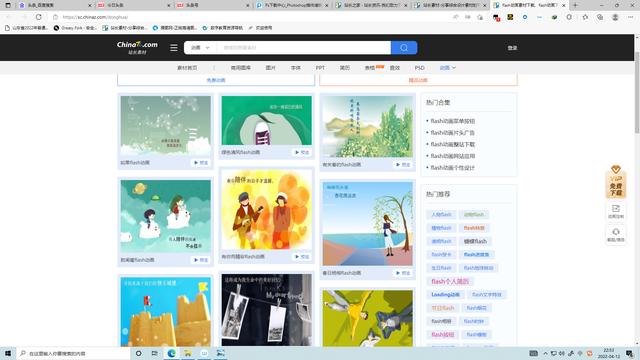Open the Windows Start menu
The image size is (640, 360).
point(8,353)
